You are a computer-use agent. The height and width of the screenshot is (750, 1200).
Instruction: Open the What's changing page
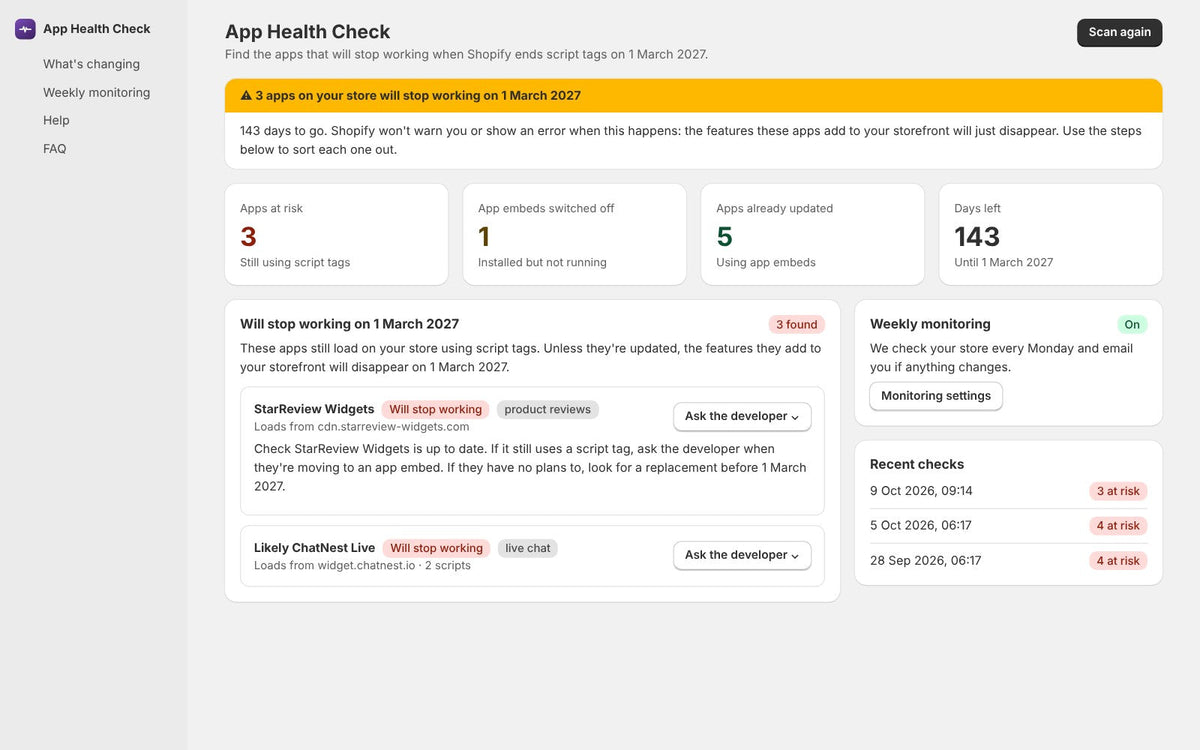(x=91, y=64)
